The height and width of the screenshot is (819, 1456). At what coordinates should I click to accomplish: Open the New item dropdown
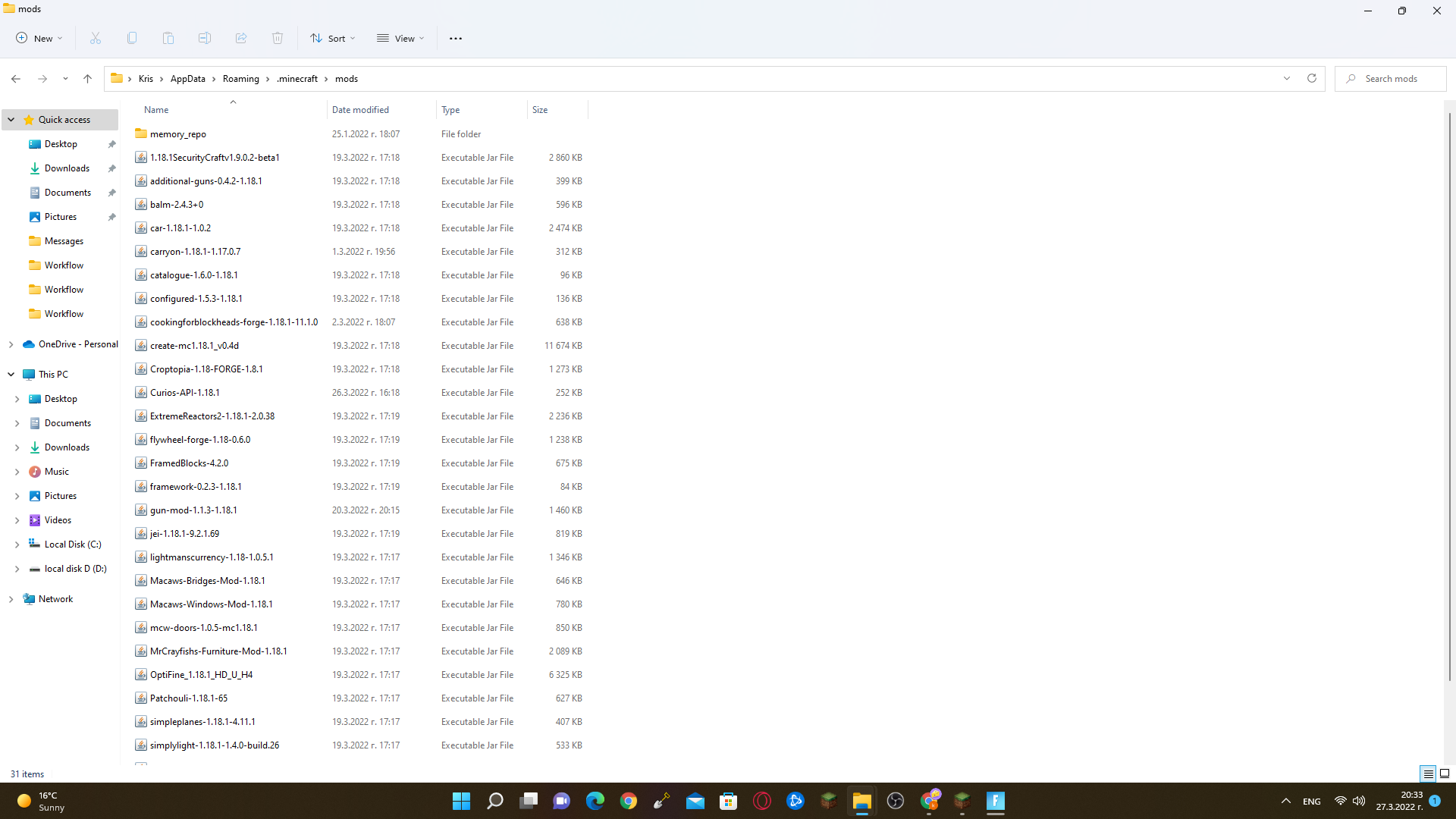(x=39, y=38)
